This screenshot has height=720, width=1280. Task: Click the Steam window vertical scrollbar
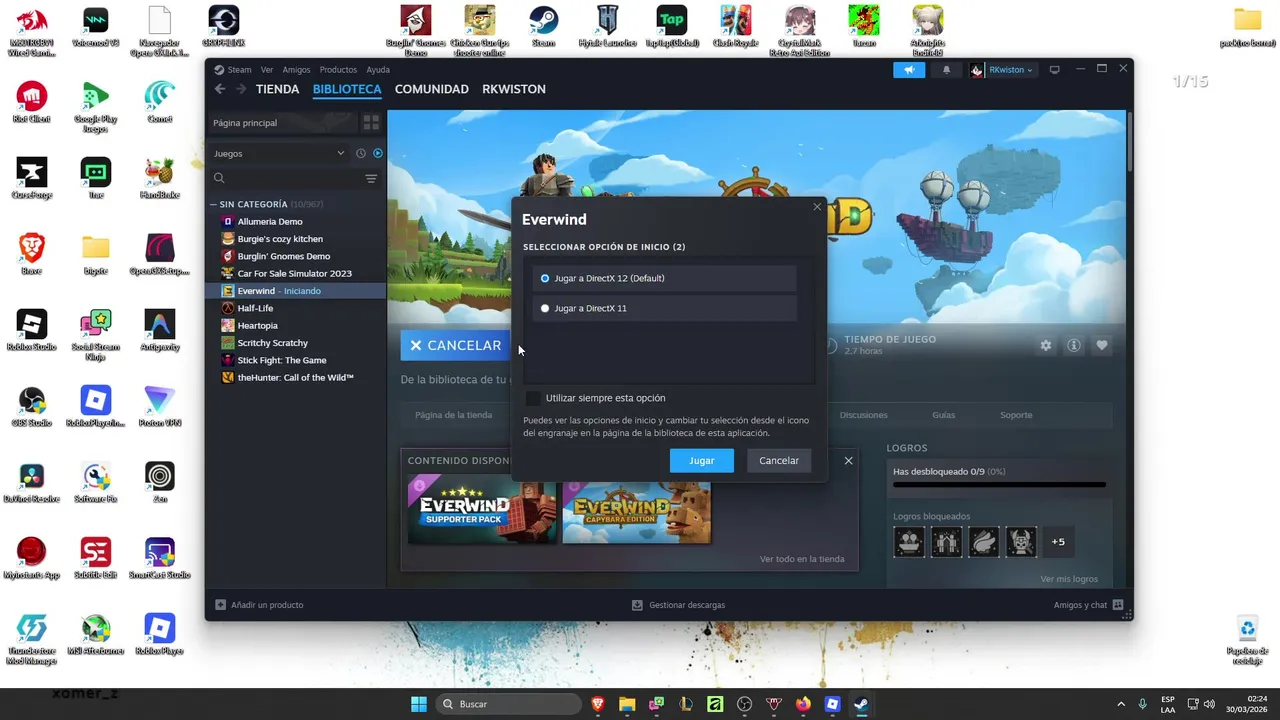click(x=1129, y=142)
